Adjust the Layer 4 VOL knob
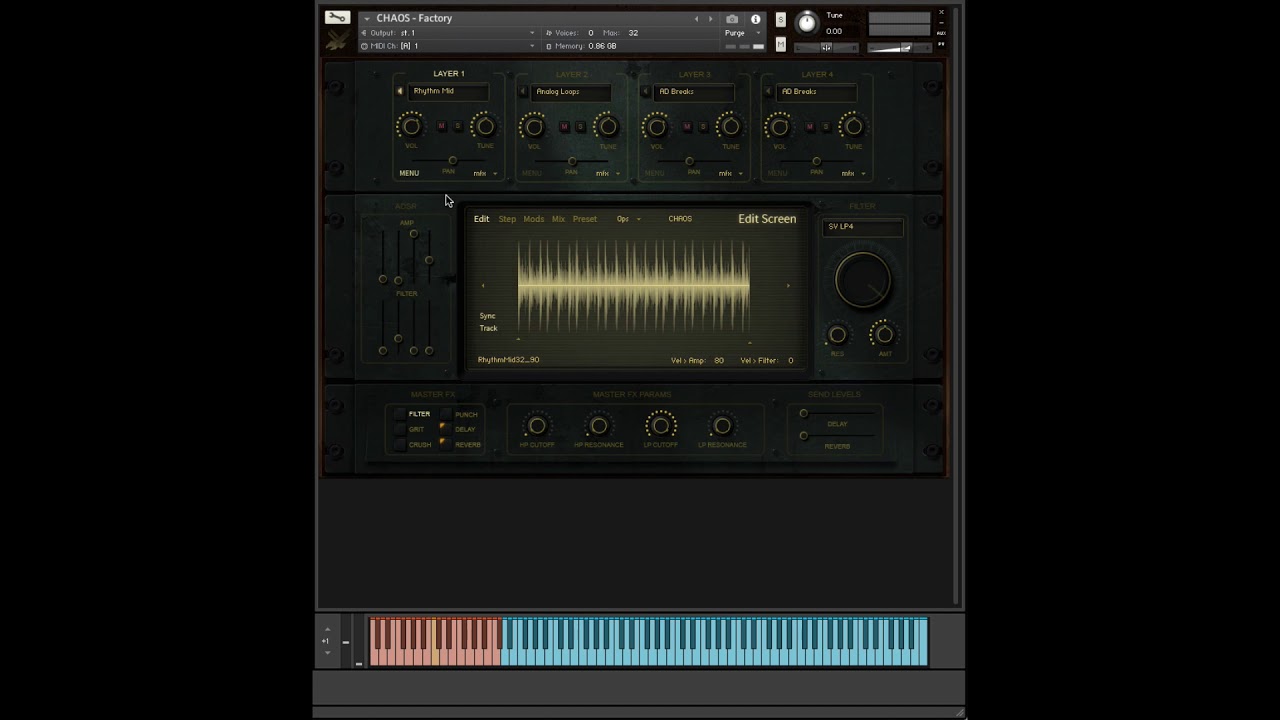 [x=779, y=126]
